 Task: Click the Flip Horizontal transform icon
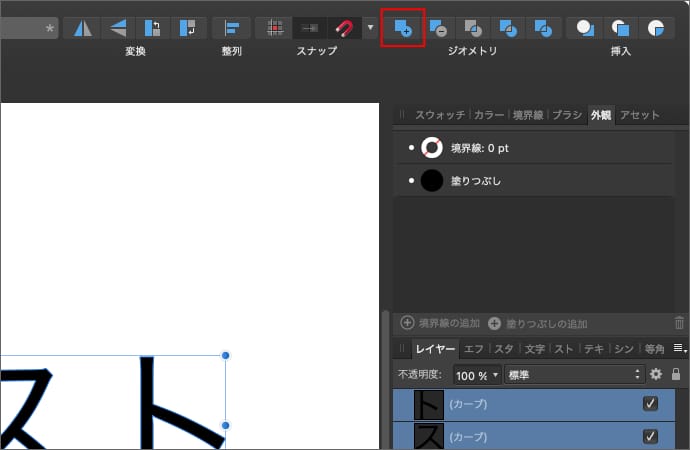tap(82, 27)
